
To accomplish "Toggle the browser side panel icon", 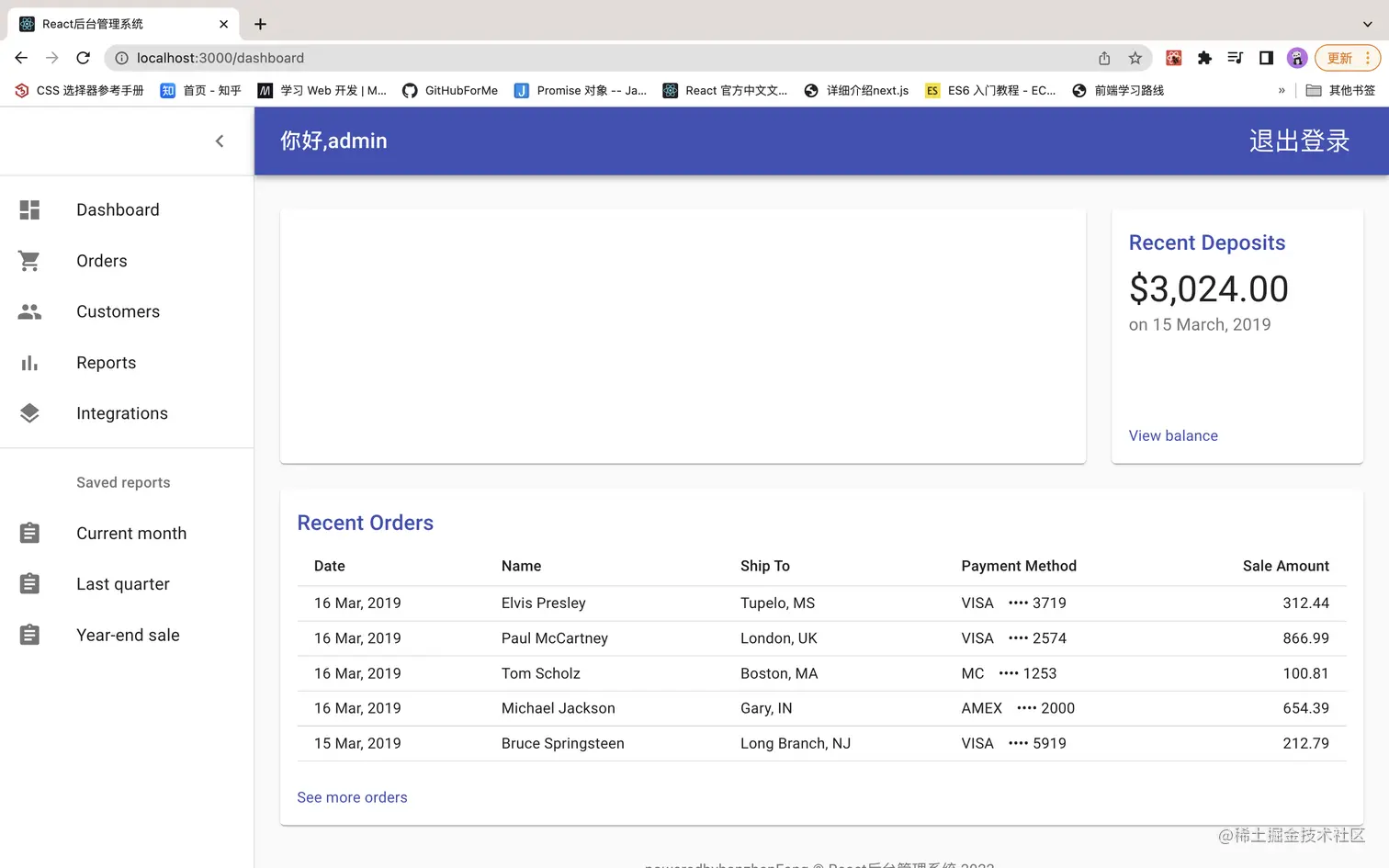I will (x=1266, y=58).
